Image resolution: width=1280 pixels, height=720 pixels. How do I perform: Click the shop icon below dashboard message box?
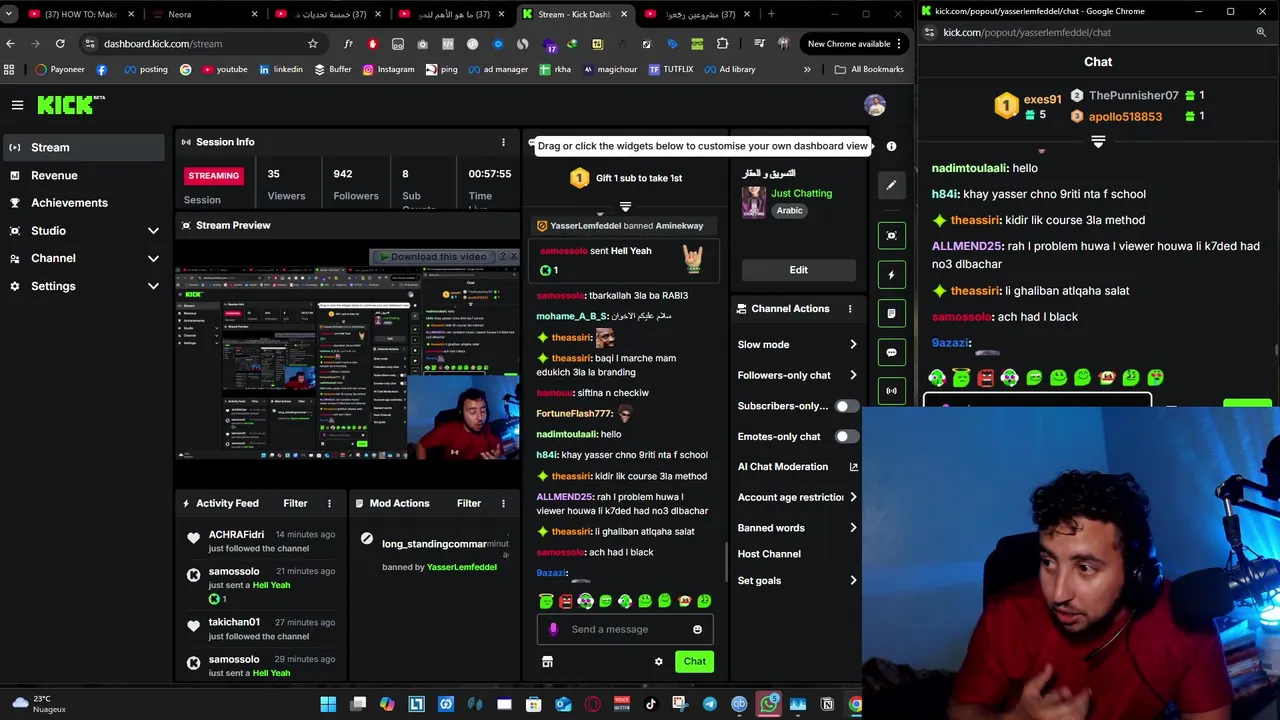click(547, 661)
